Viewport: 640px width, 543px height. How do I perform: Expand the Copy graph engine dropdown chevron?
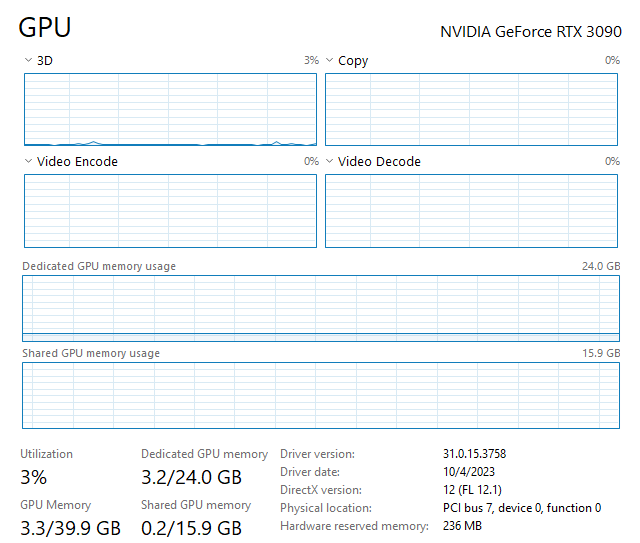click(330, 61)
